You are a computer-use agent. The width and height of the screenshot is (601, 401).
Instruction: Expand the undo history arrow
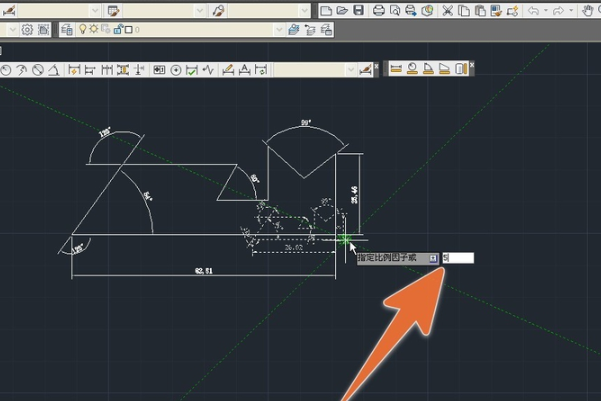(545, 10)
